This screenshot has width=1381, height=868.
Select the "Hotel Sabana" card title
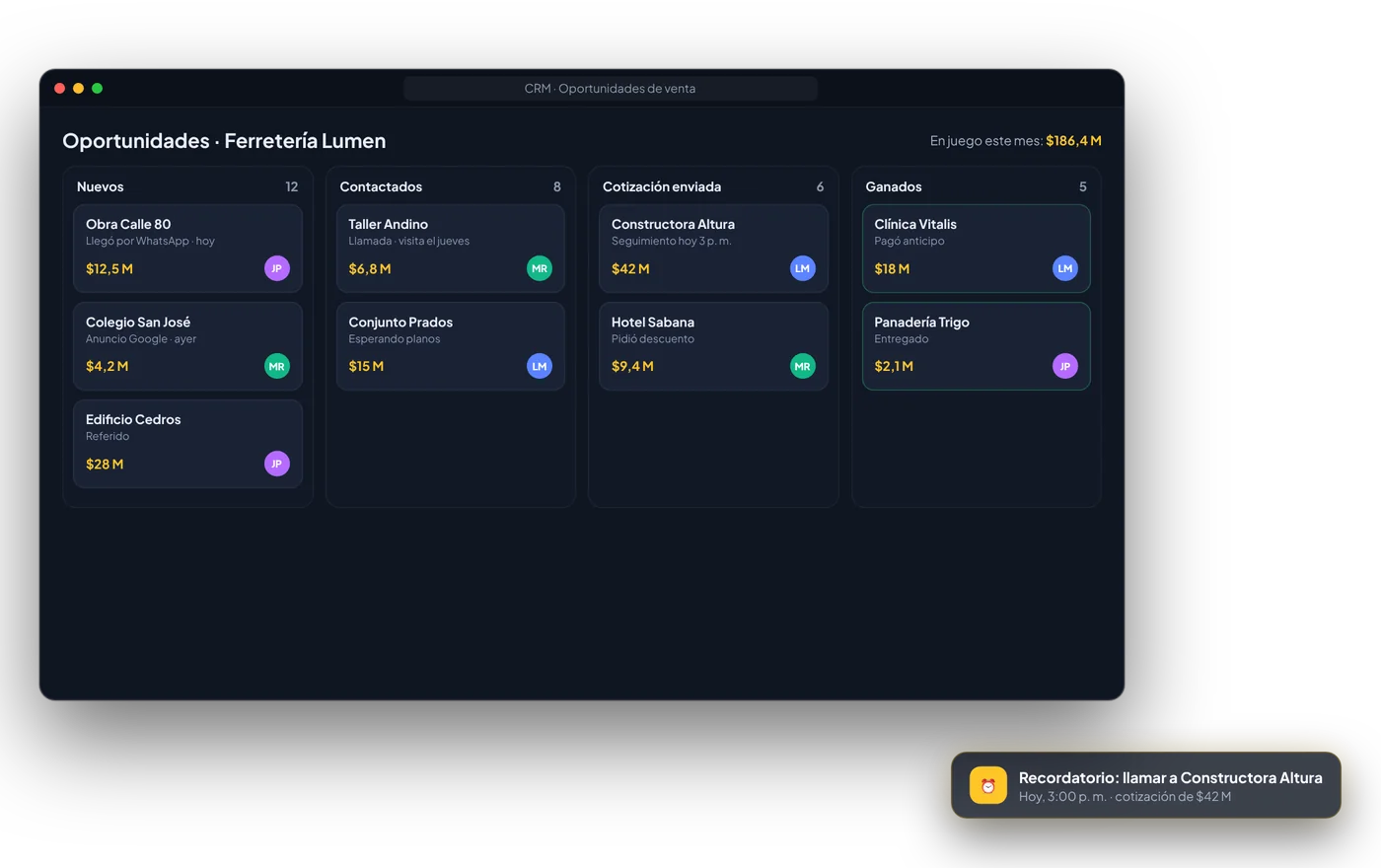(x=653, y=322)
